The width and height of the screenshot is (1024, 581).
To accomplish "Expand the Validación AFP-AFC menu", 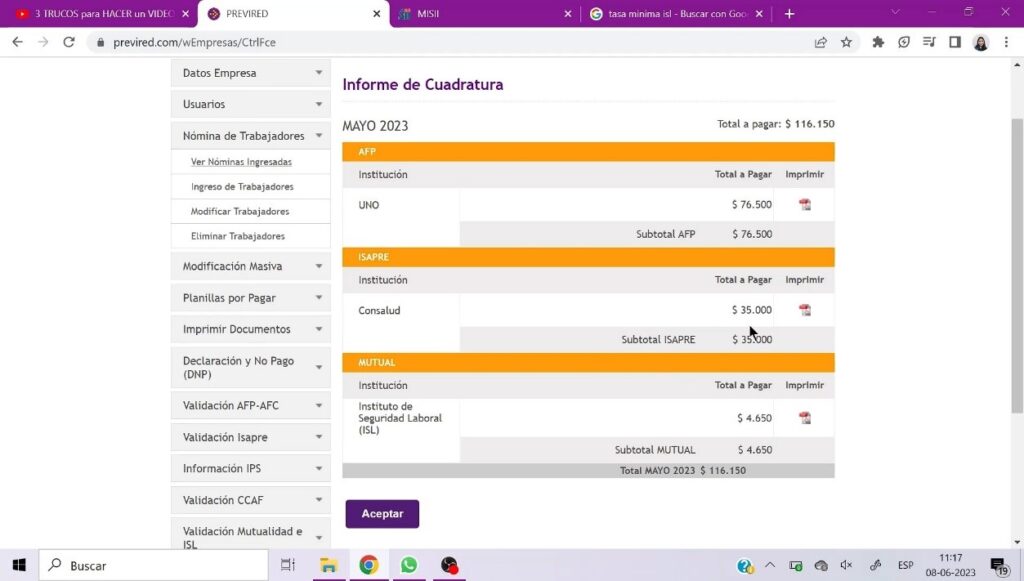I will pyautogui.click(x=251, y=405).
